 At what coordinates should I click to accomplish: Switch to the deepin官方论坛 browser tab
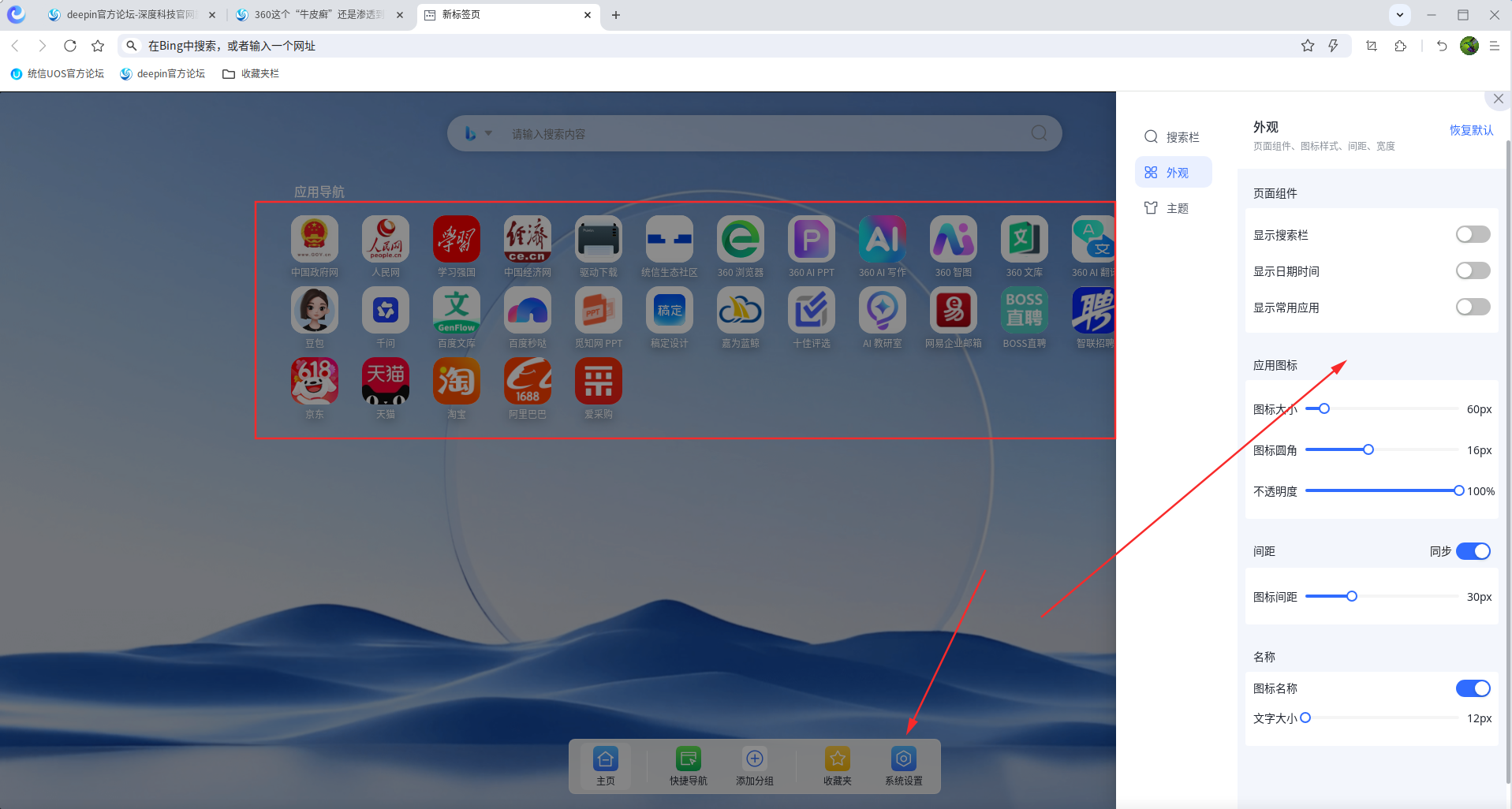pyautogui.click(x=132, y=15)
